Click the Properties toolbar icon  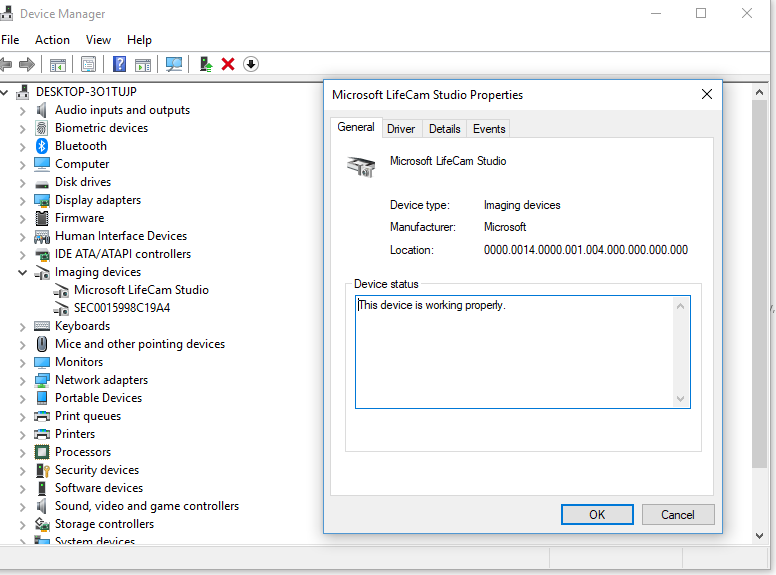click(89, 64)
